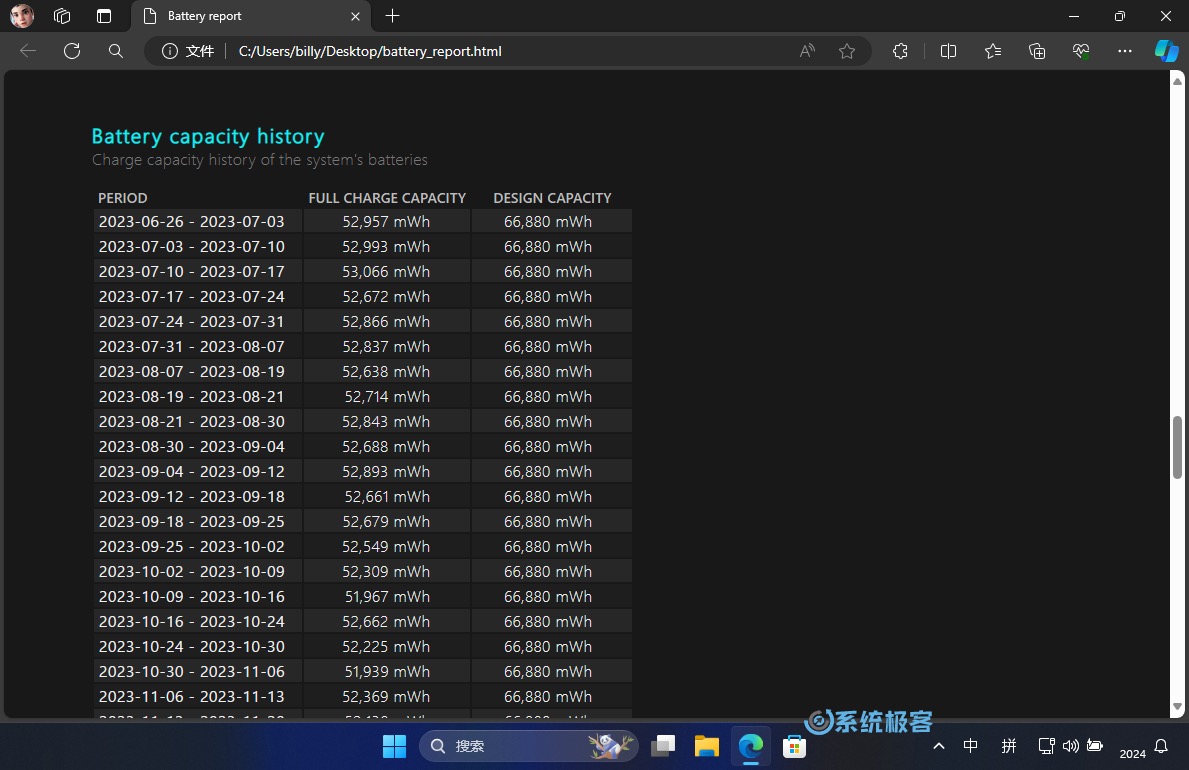The image size is (1189, 770).
Task: Open a new browser tab
Action: tap(392, 16)
